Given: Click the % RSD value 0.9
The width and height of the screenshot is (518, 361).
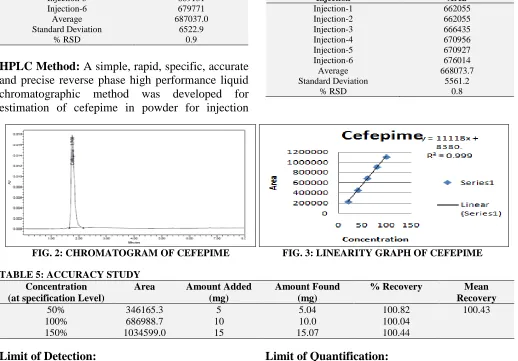Looking at the screenshot, I should pos(191,40).
